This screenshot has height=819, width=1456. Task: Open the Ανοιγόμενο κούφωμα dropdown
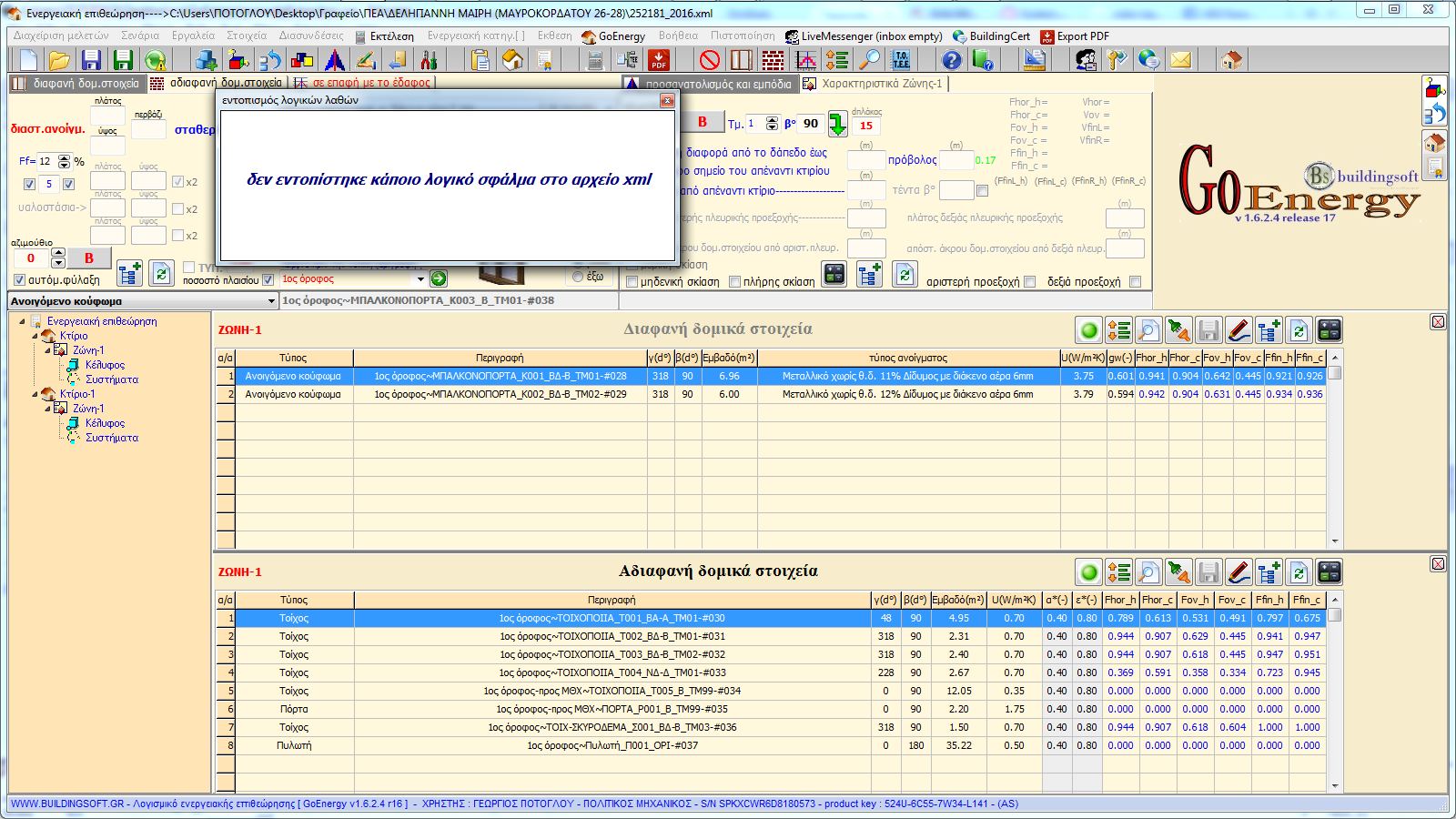[271, 301]
